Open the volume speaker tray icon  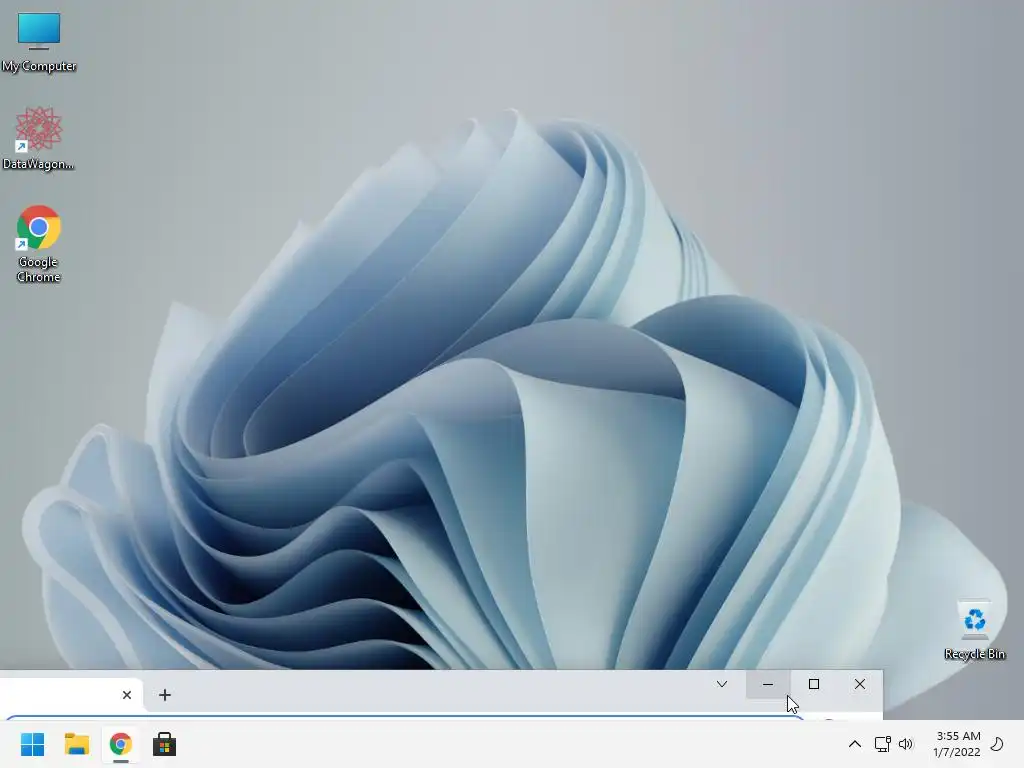pyautogui.click(x=906, y=744)
